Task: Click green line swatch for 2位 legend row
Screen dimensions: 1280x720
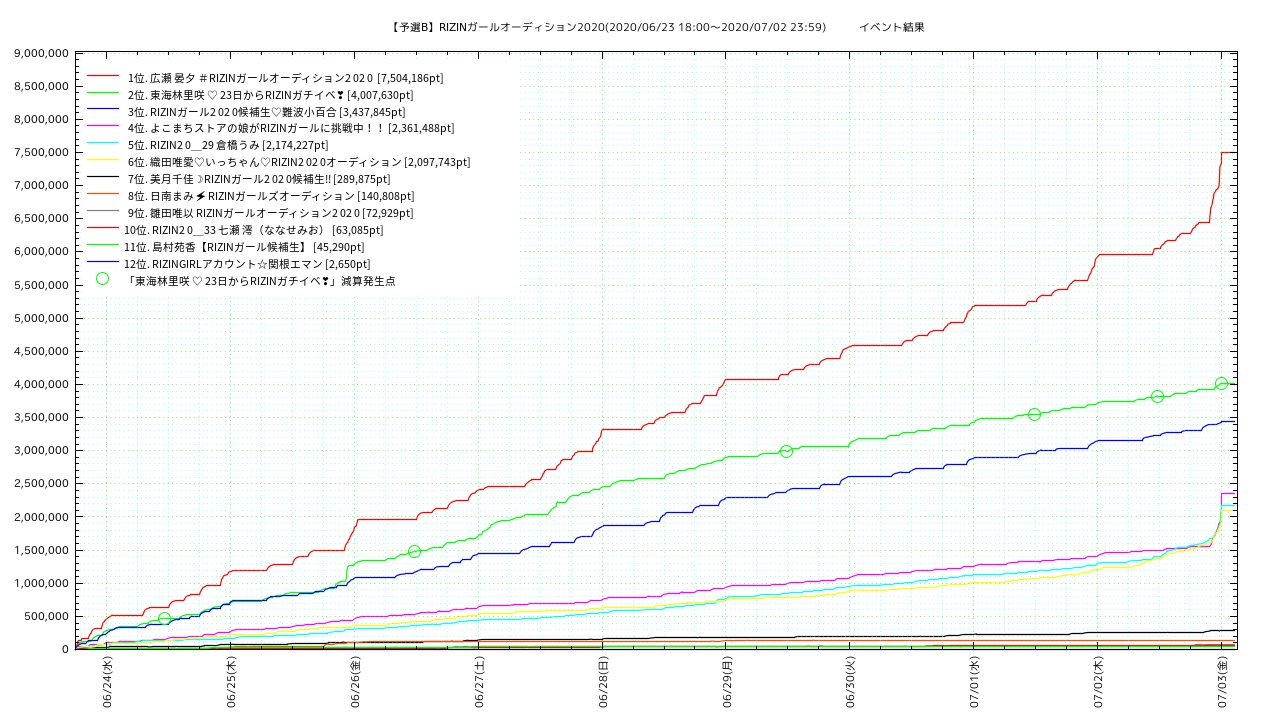Action: coord(103,94)
